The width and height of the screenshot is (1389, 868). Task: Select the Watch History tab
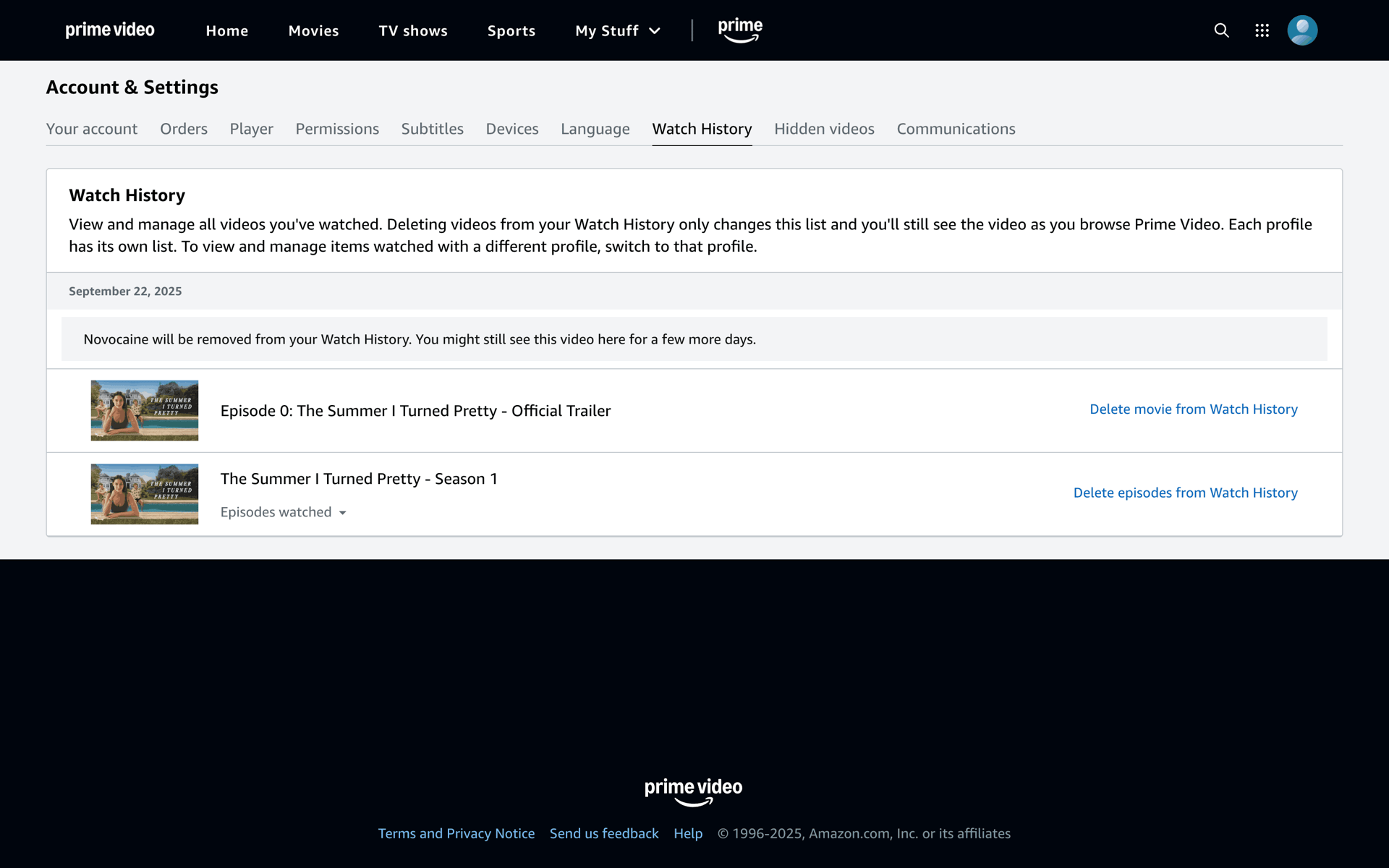pyautogui.click(x=702, y=129)
